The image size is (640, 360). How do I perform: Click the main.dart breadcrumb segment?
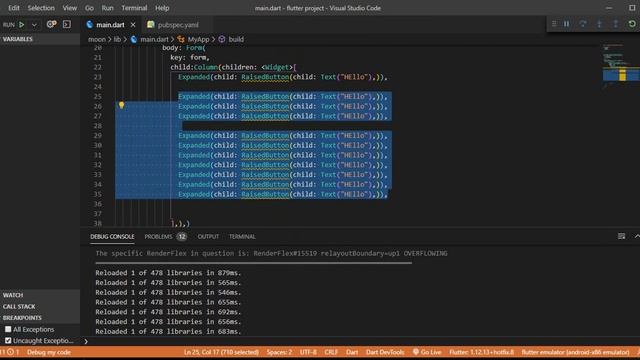pyautogui.click(x=154, y=39)
